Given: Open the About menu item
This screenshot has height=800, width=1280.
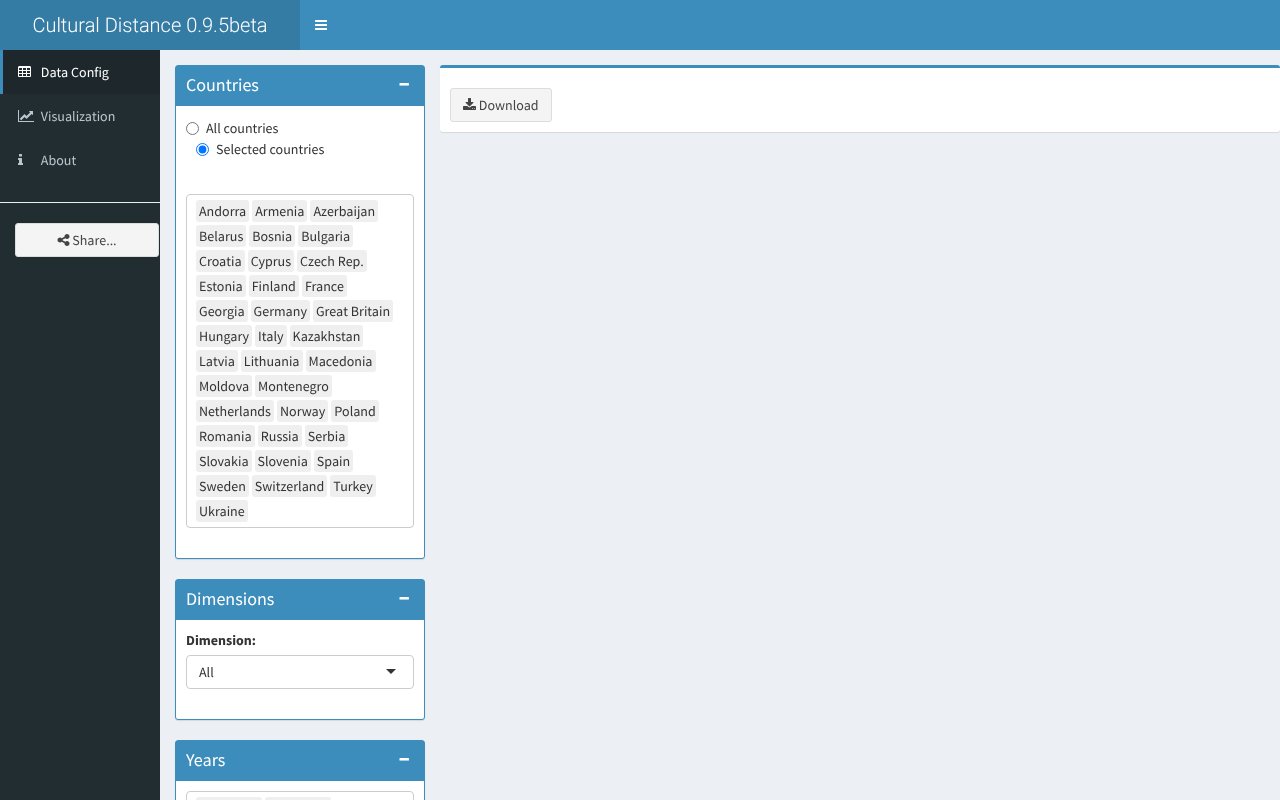Looking at the screenshot, I should [x=58, y=160].
